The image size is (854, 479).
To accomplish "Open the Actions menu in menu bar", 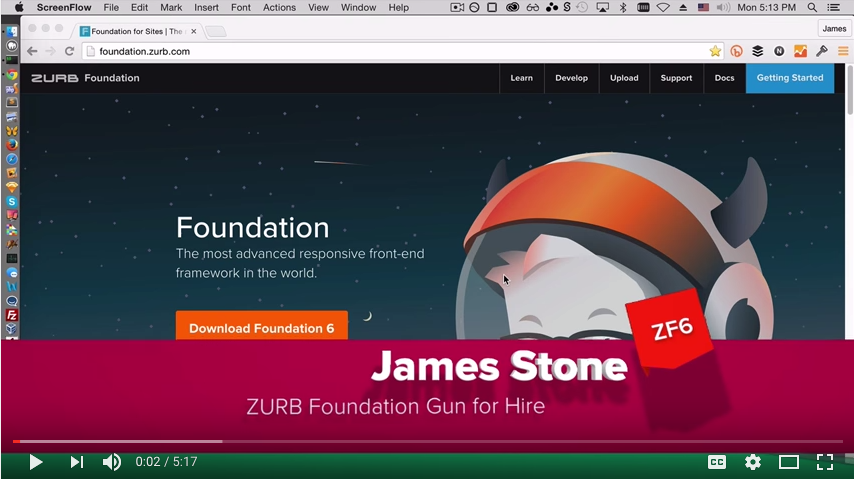I will point(279,7).
